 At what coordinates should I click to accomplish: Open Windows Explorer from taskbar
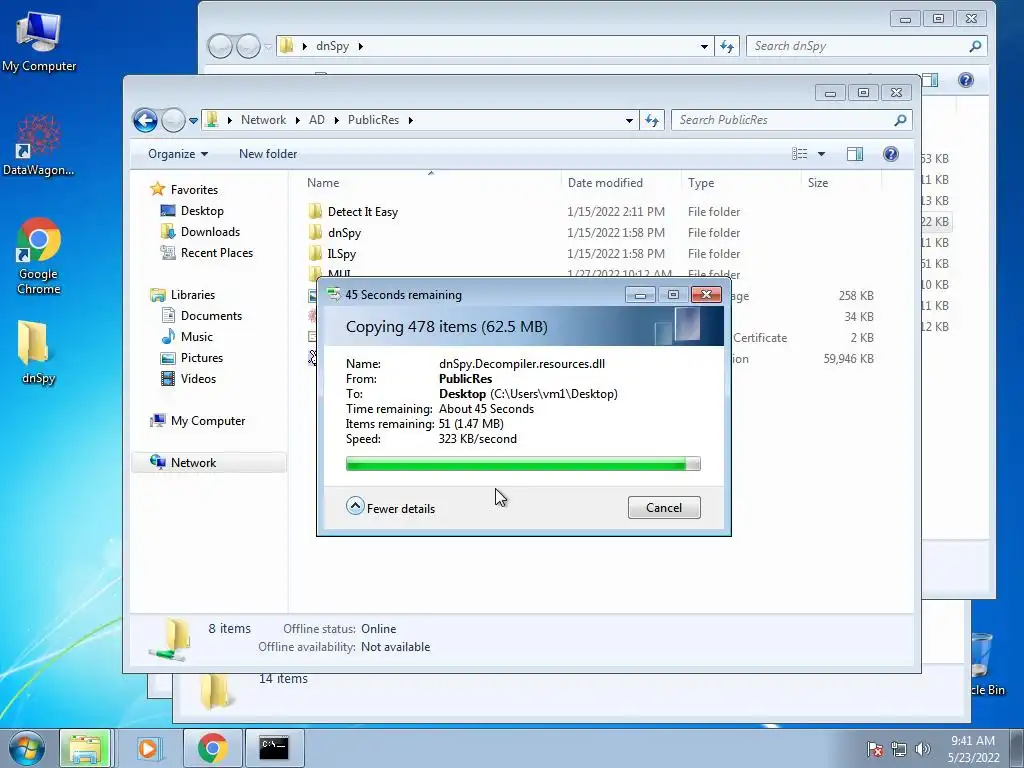coord(85,748)
